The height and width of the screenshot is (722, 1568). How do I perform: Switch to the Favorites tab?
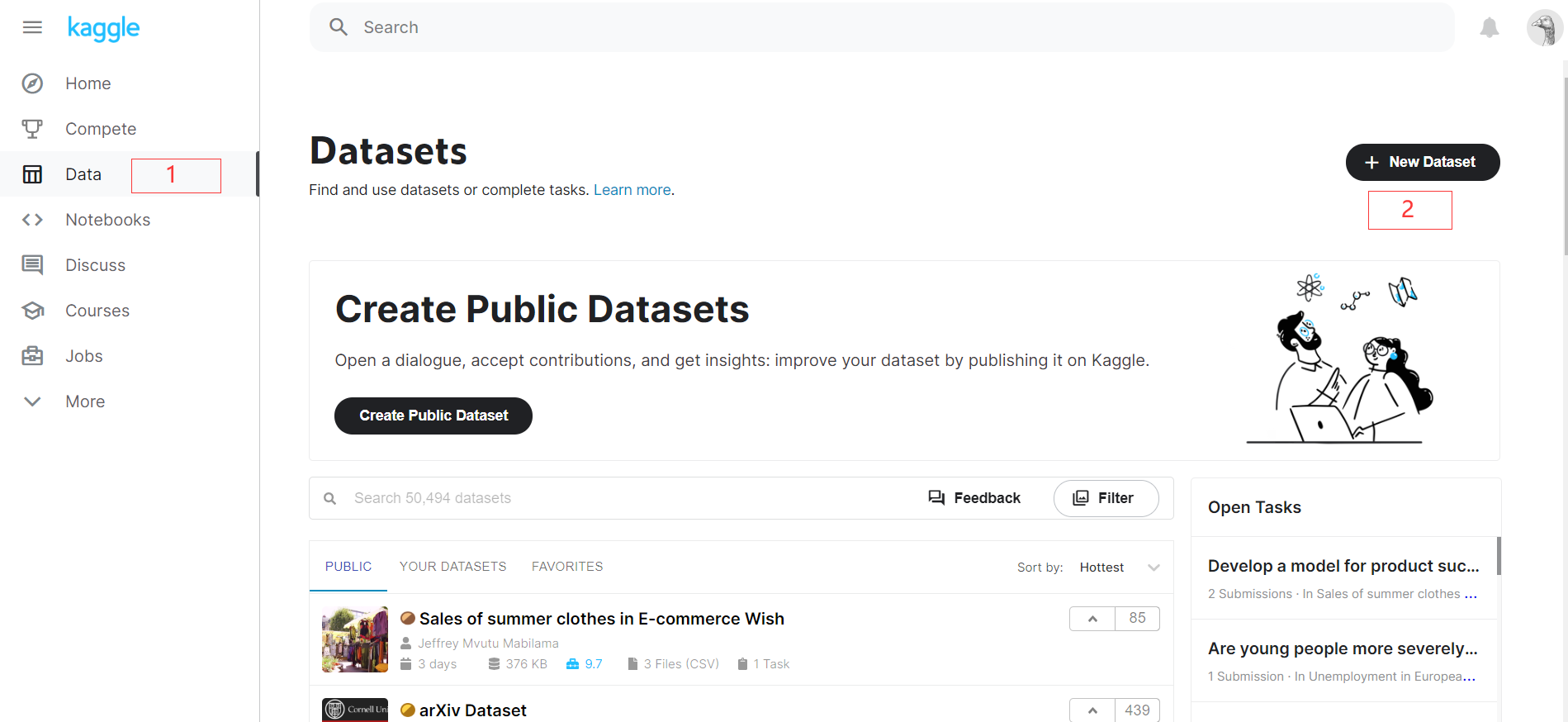point(567,567)
